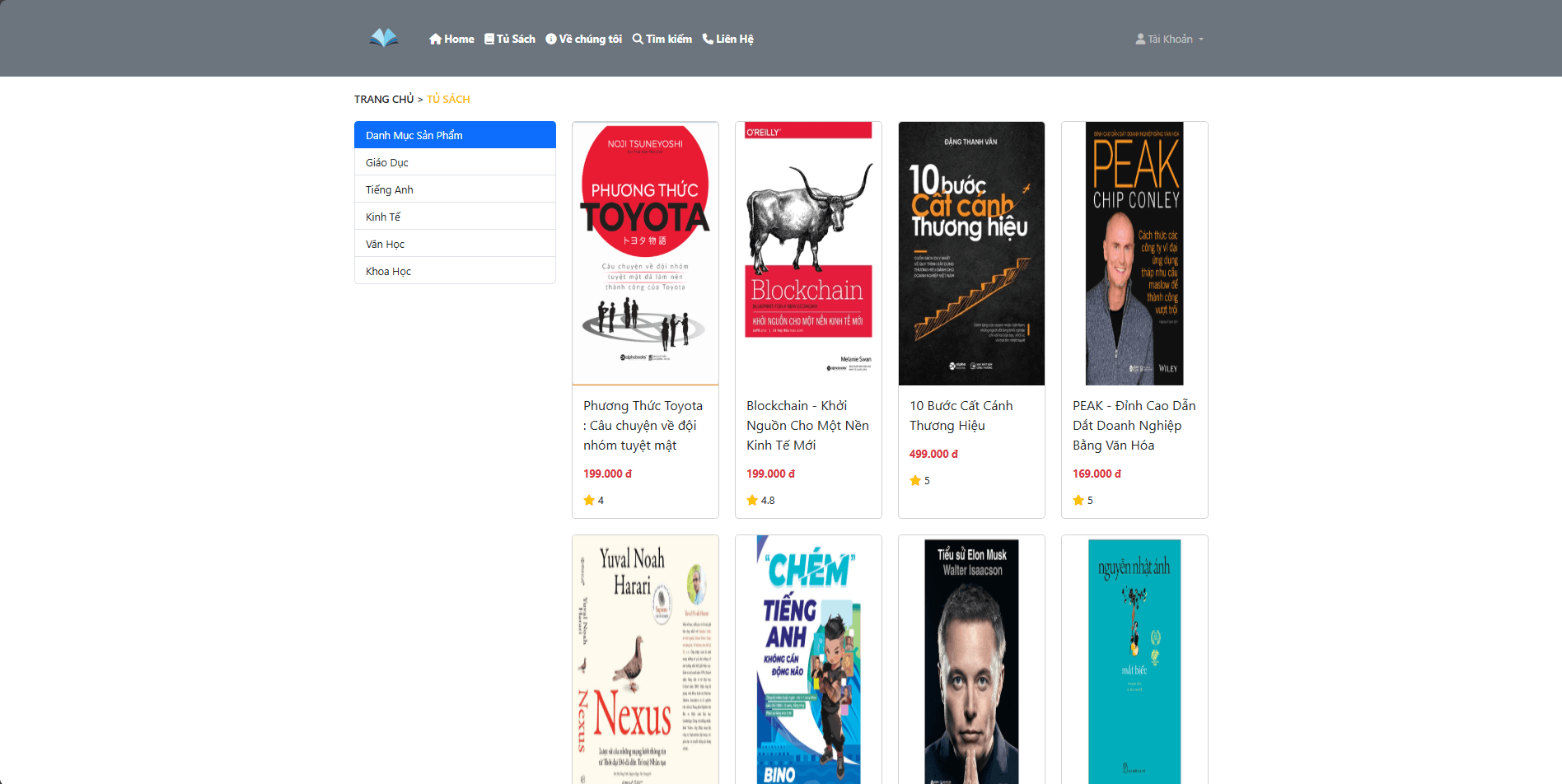The image size is (1562, 784).
Task: Click price 169.000 đ
Action: [1097, 474]
